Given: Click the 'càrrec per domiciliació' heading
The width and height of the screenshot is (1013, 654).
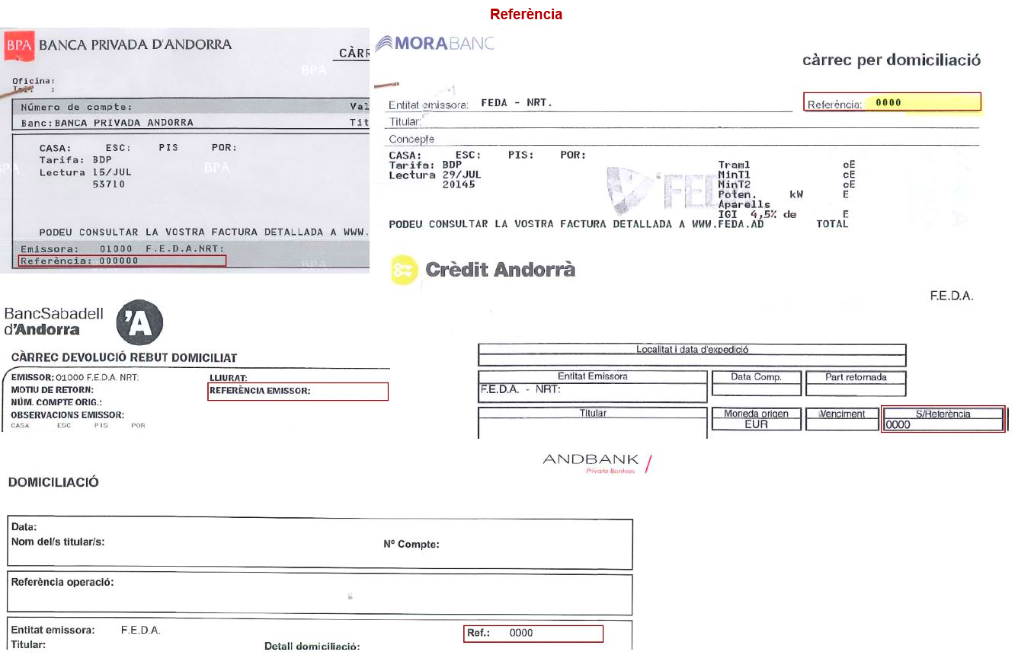Looking at the screenshot, I should pyautogui.click(x=890, y=60).
